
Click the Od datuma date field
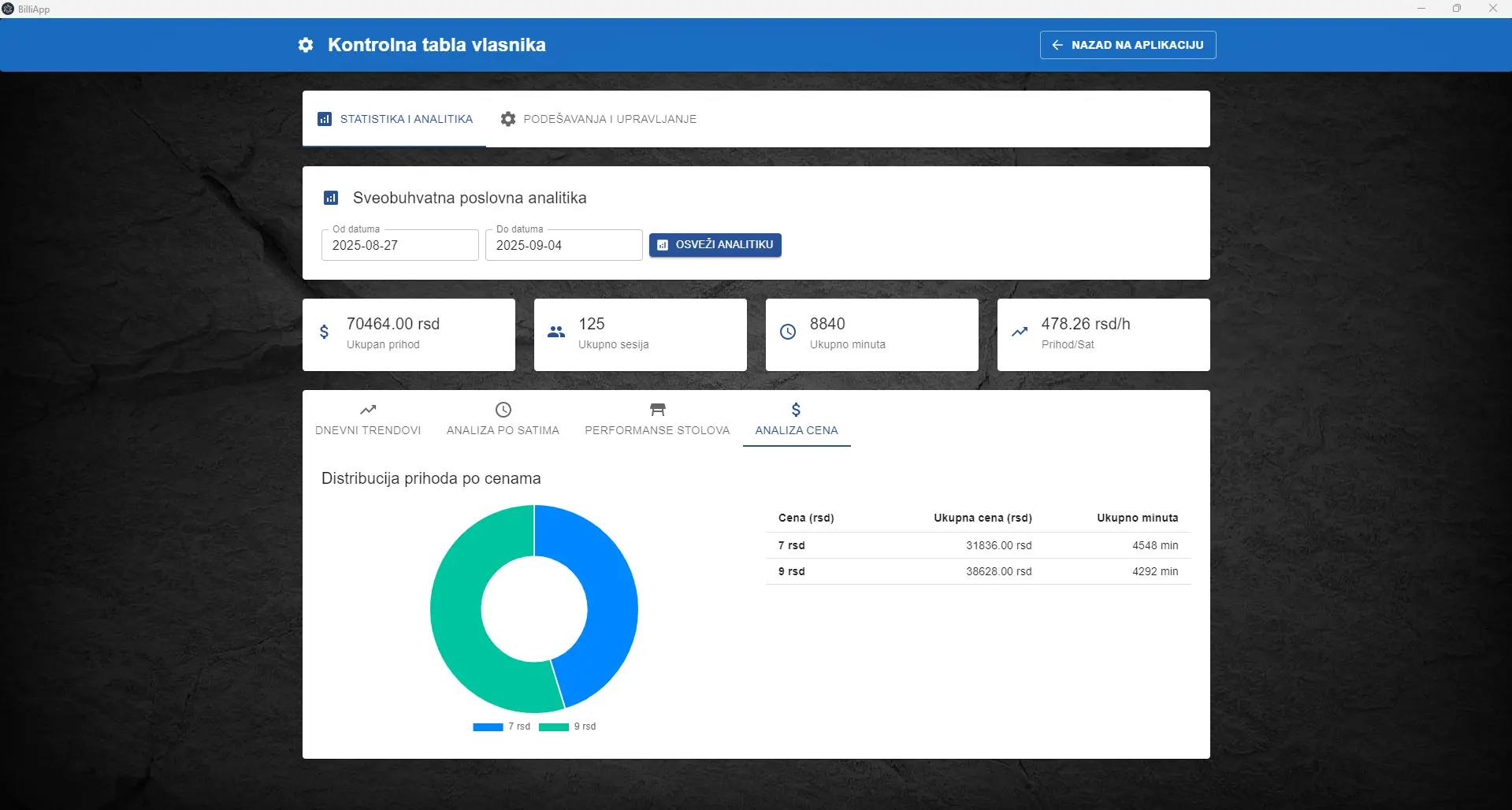[399, 245]
